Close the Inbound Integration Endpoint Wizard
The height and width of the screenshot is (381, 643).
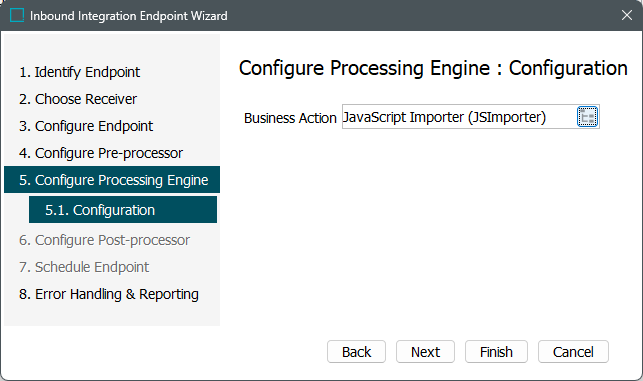(626, 15)
